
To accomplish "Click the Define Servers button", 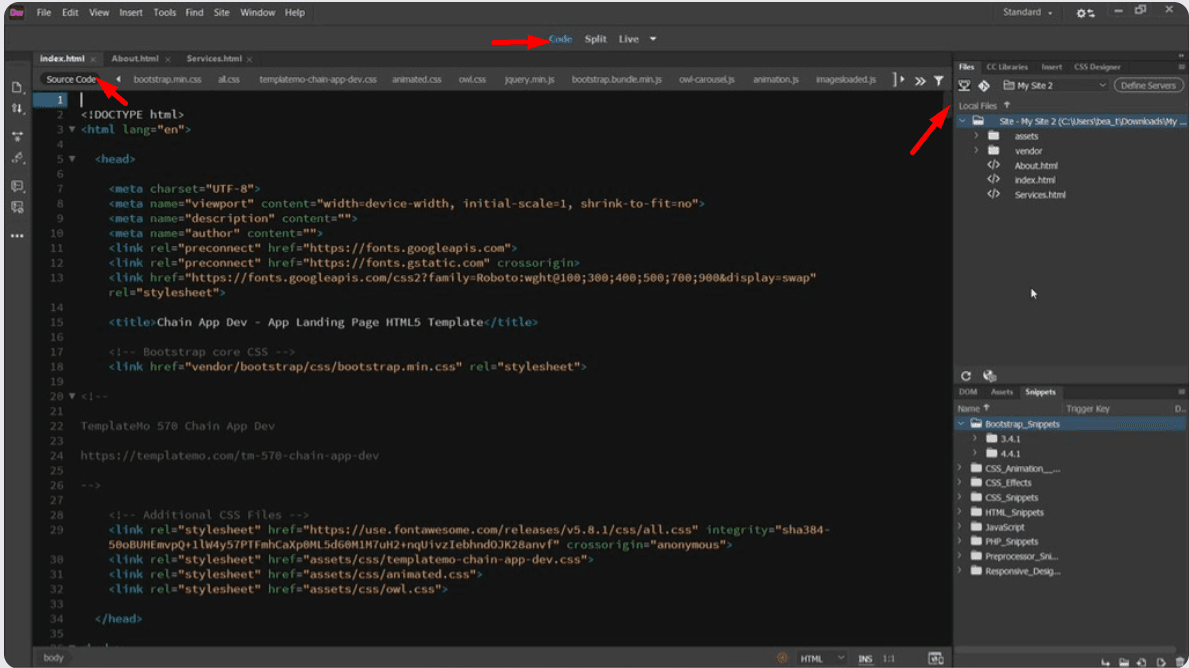I will point(1148,86).
